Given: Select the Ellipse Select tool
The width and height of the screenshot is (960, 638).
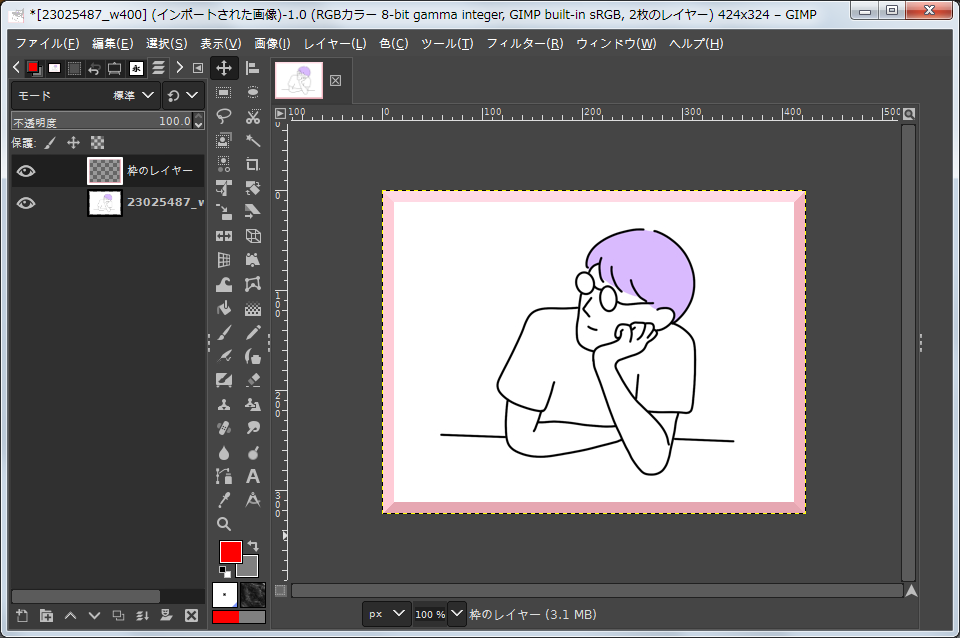Looking at the screenshot, I should 252,92.
